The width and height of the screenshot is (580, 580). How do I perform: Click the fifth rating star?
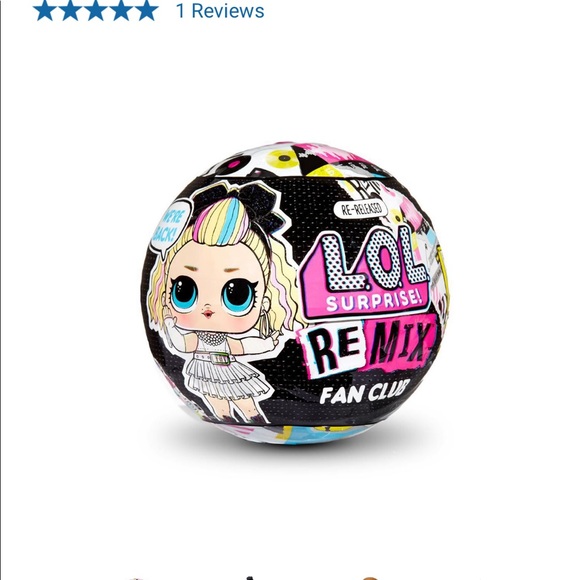147,10
